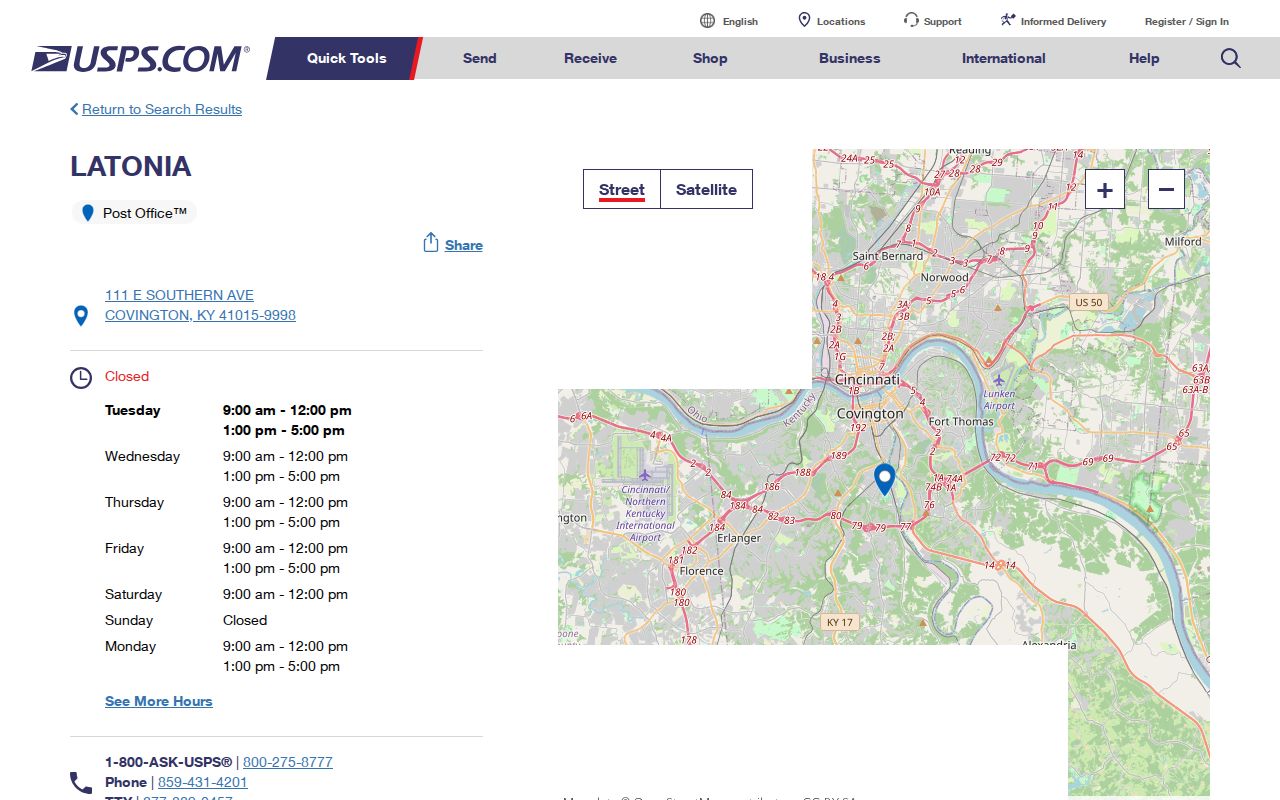Click the Share upload icon
Image resolution: width=1280 pixels, height=800 pixels.
[431, 243]
